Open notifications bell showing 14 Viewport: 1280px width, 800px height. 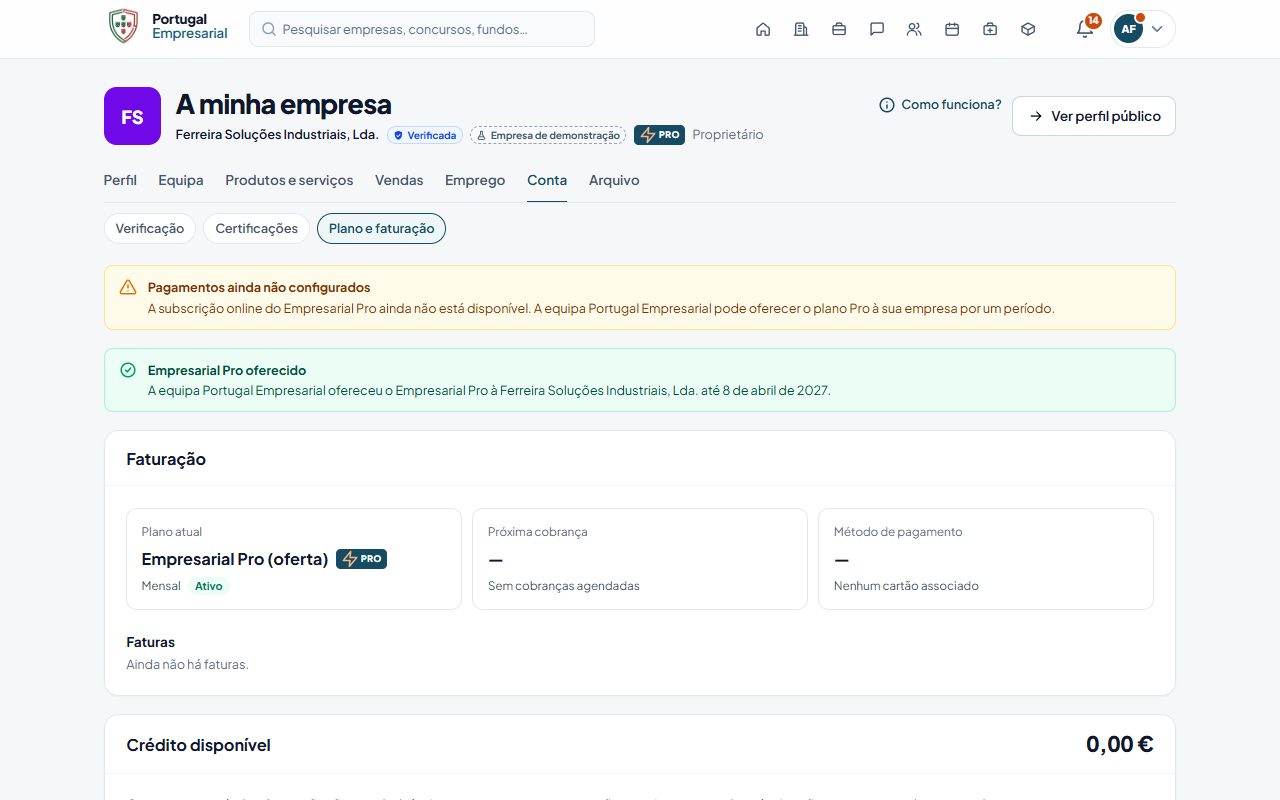tap(1085, 28)
